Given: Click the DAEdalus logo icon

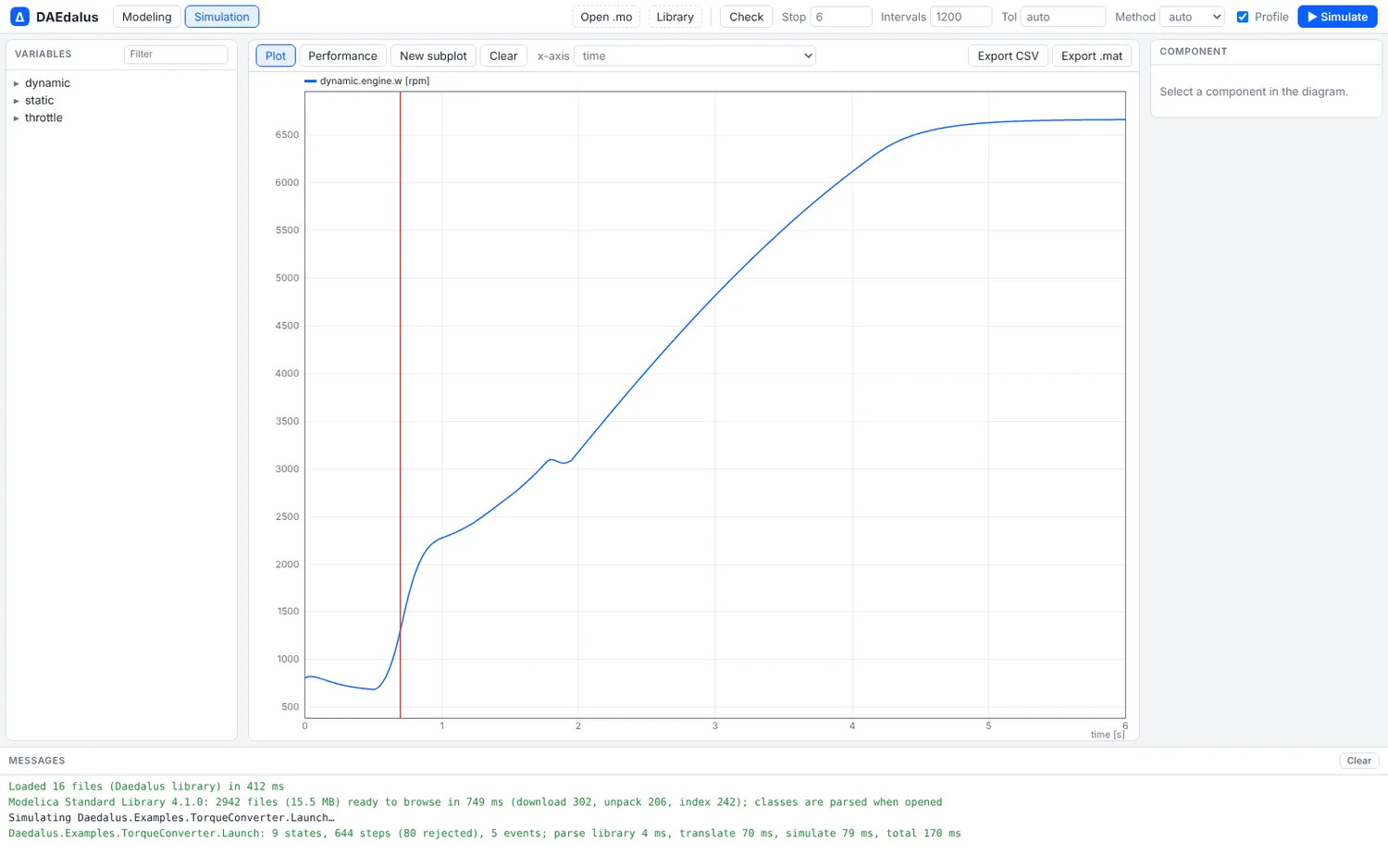Looking at the screenshot, I should pos(19,17).
